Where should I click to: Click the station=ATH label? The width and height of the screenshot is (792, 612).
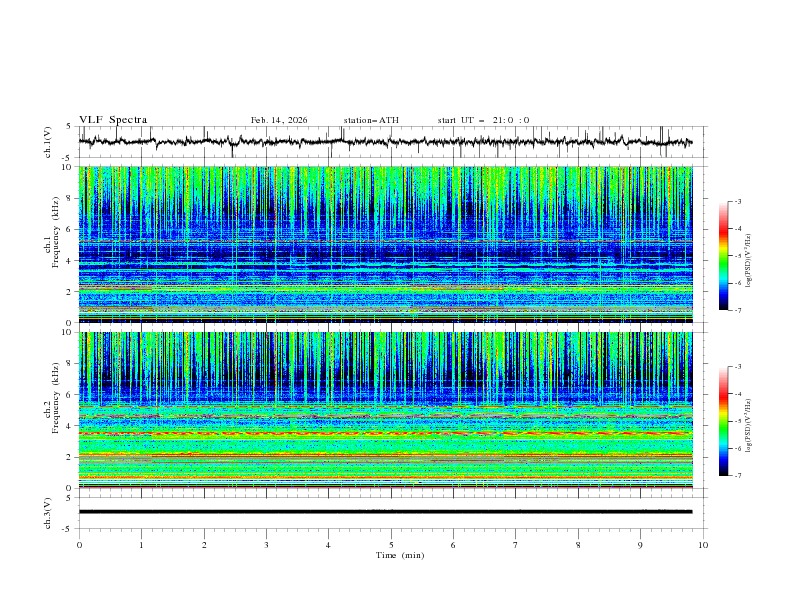[x=371, y=120]
